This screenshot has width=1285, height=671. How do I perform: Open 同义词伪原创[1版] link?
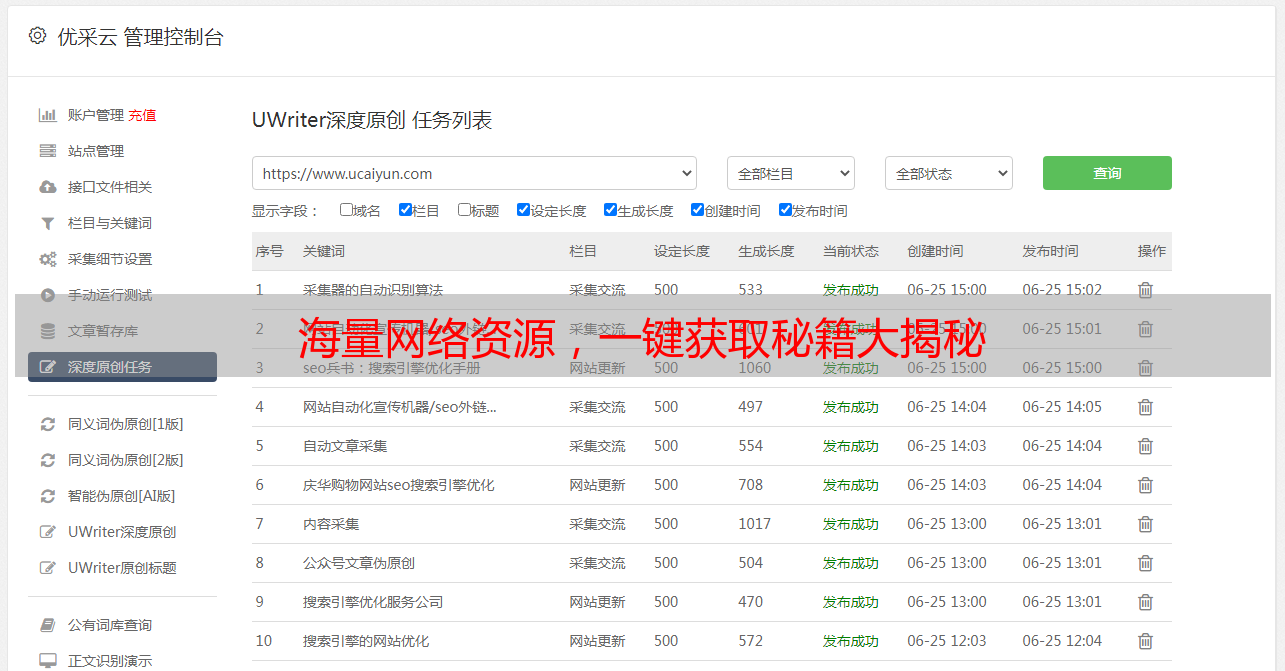click(126, 424)
